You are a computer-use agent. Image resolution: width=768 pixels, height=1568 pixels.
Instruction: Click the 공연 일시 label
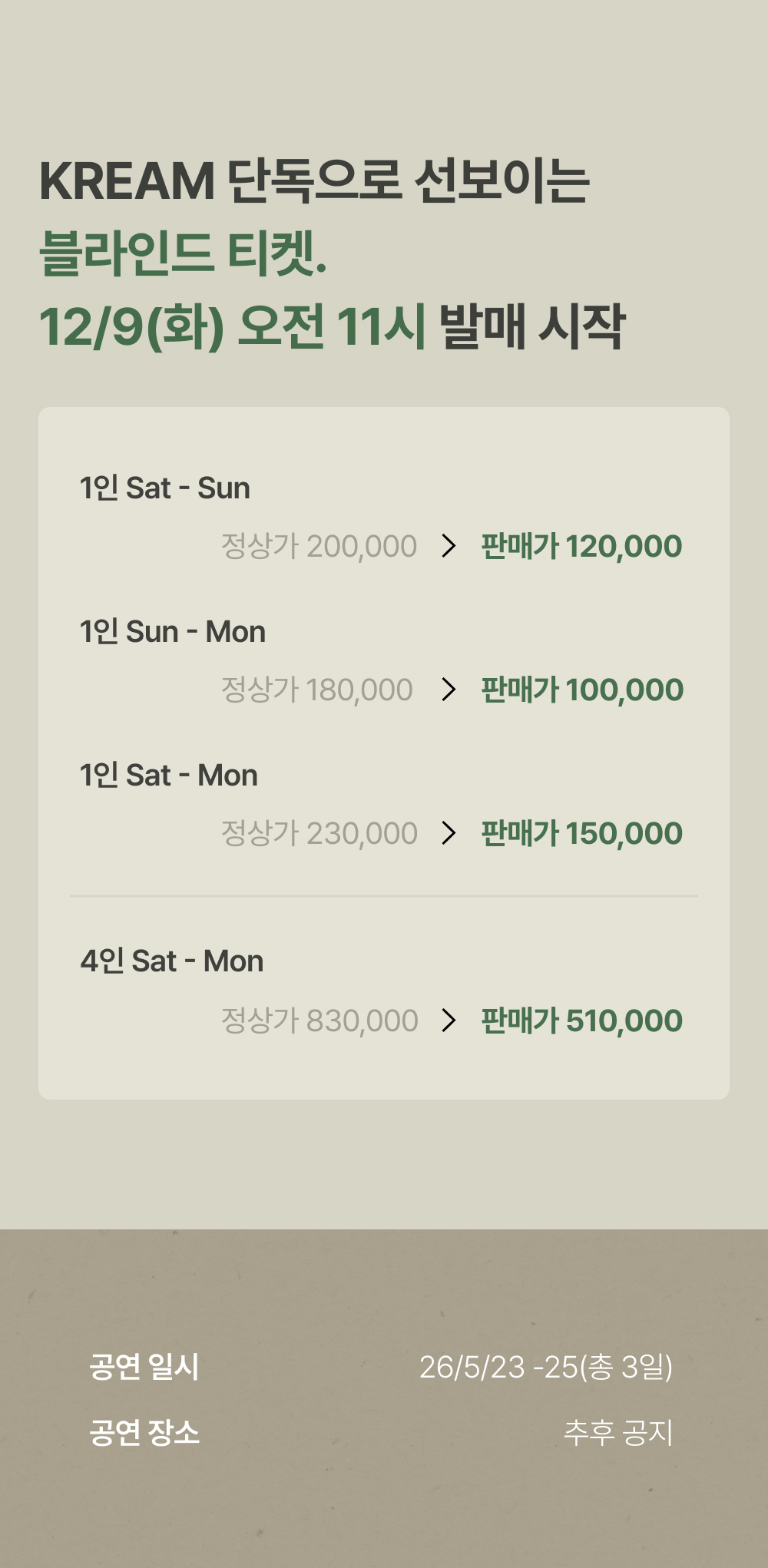(x=144, y=1367)
